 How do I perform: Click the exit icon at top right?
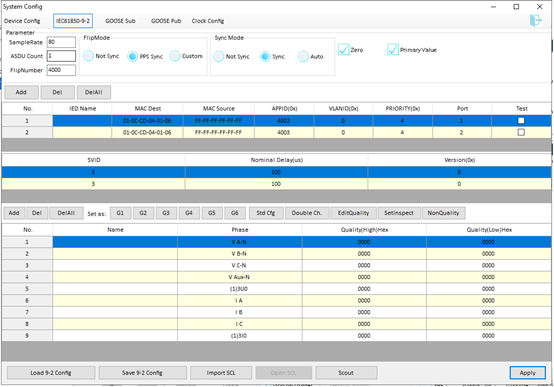[536, 20]
